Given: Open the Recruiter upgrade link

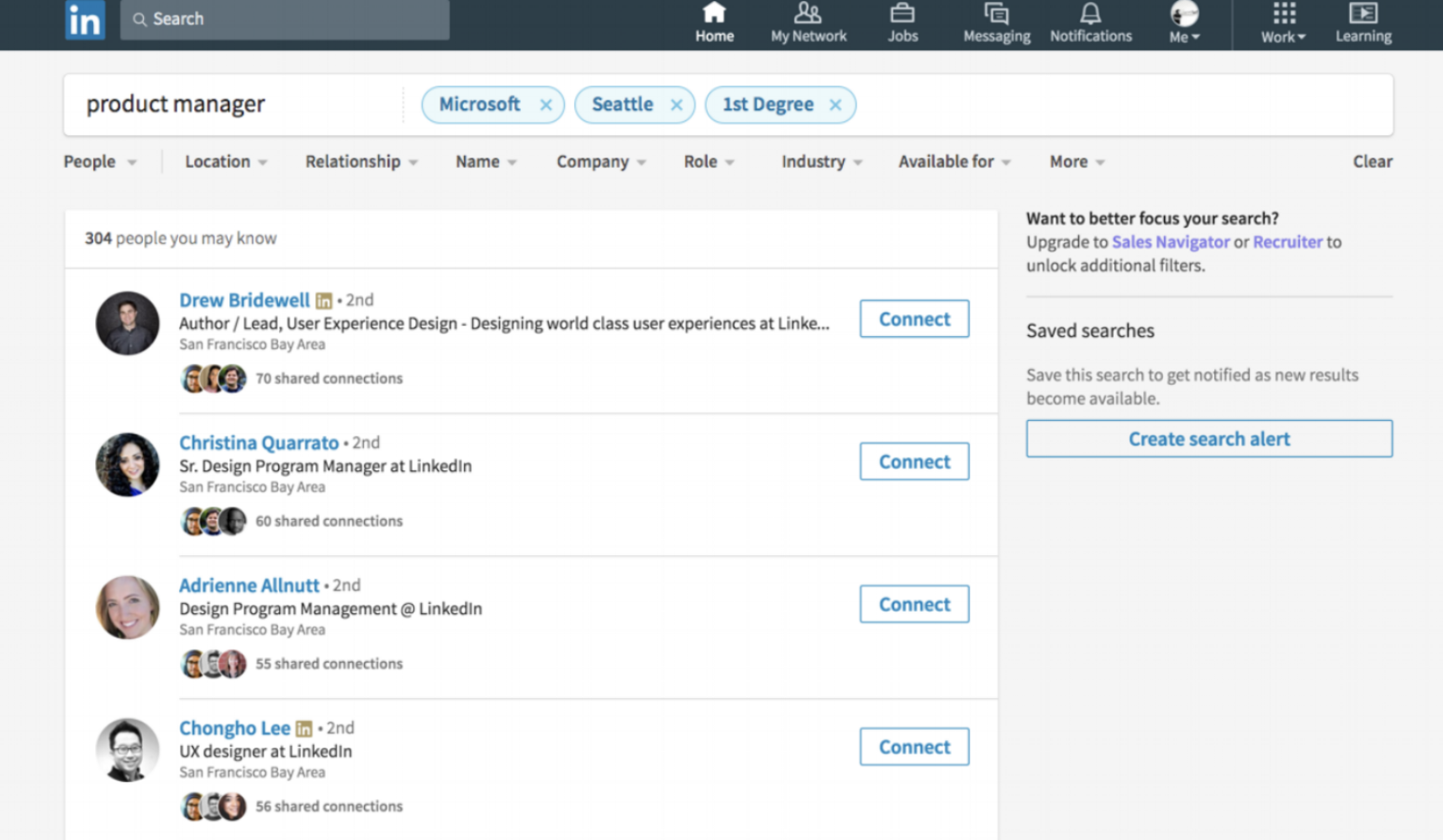Looking at the screenshot, I should pyautogui.click(x=1288, y=242).
